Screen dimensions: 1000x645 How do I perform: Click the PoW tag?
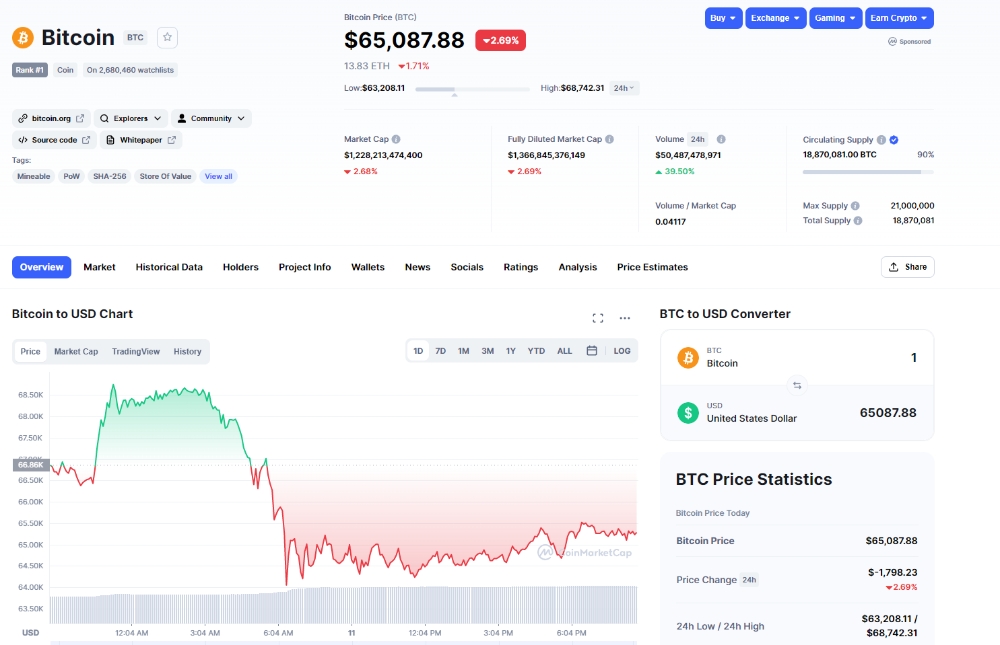pos(71,177)
